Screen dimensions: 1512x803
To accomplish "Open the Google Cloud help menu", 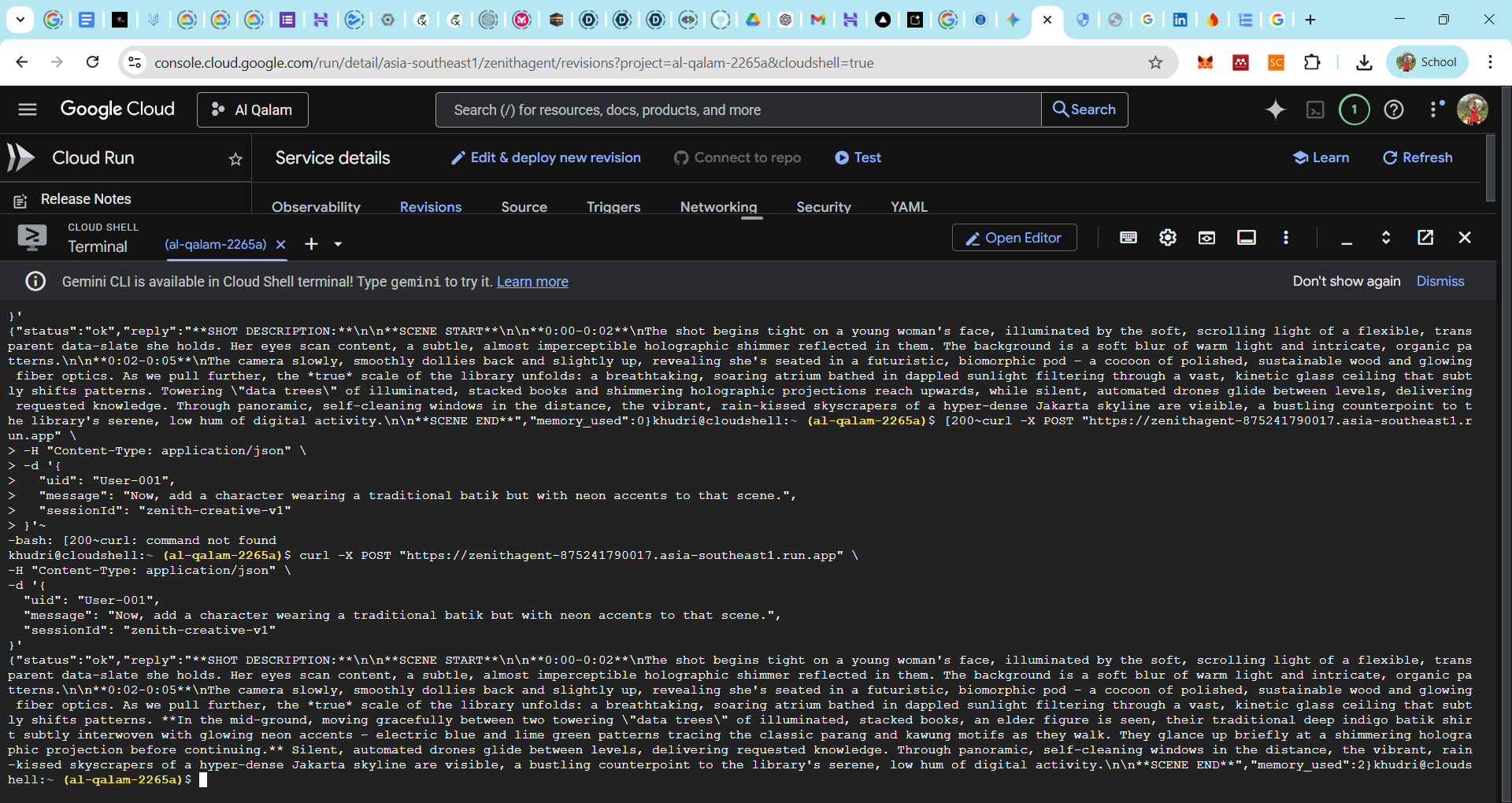I will [1394, 109].
